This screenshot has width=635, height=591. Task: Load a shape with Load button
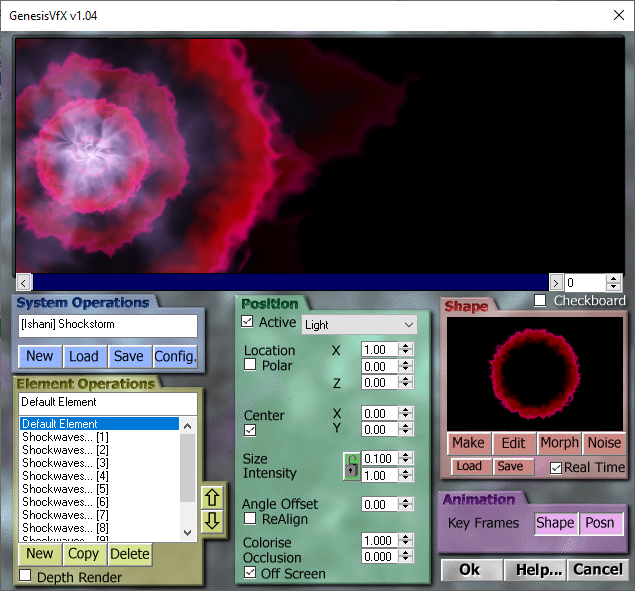470,466
